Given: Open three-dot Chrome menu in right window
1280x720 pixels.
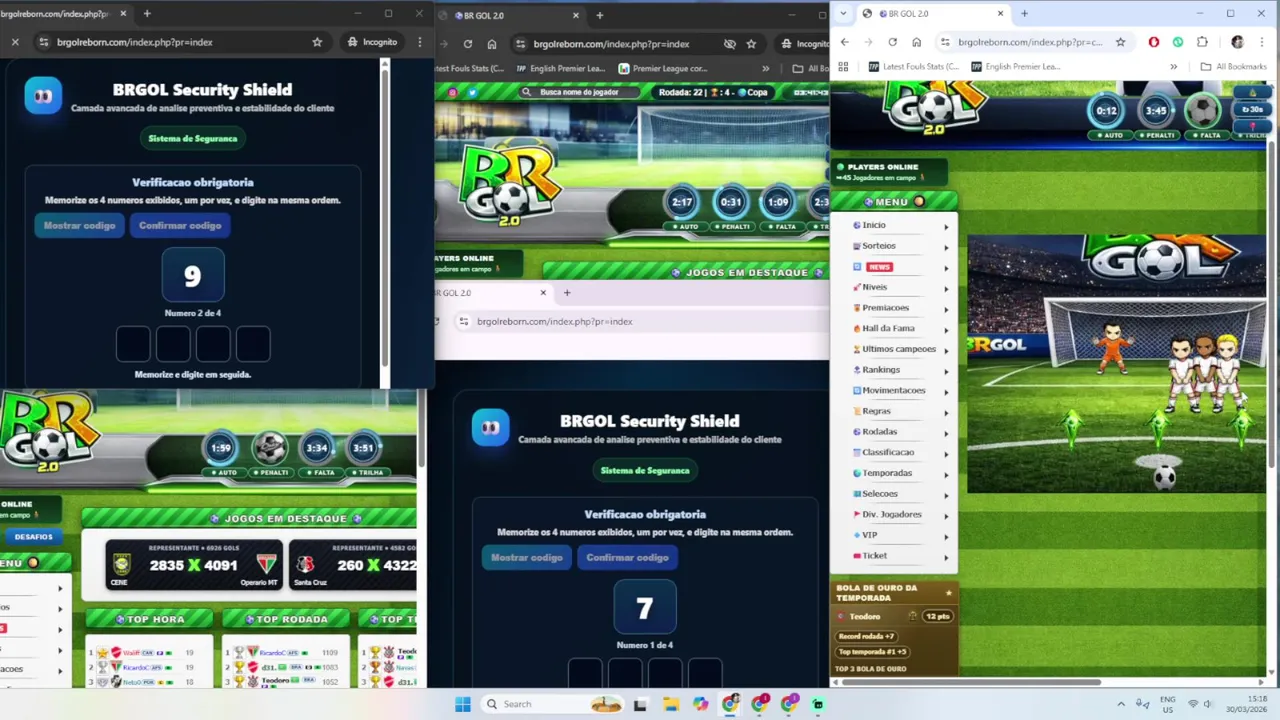Looking at the screenshot, I should click(x=1263, y=42).
